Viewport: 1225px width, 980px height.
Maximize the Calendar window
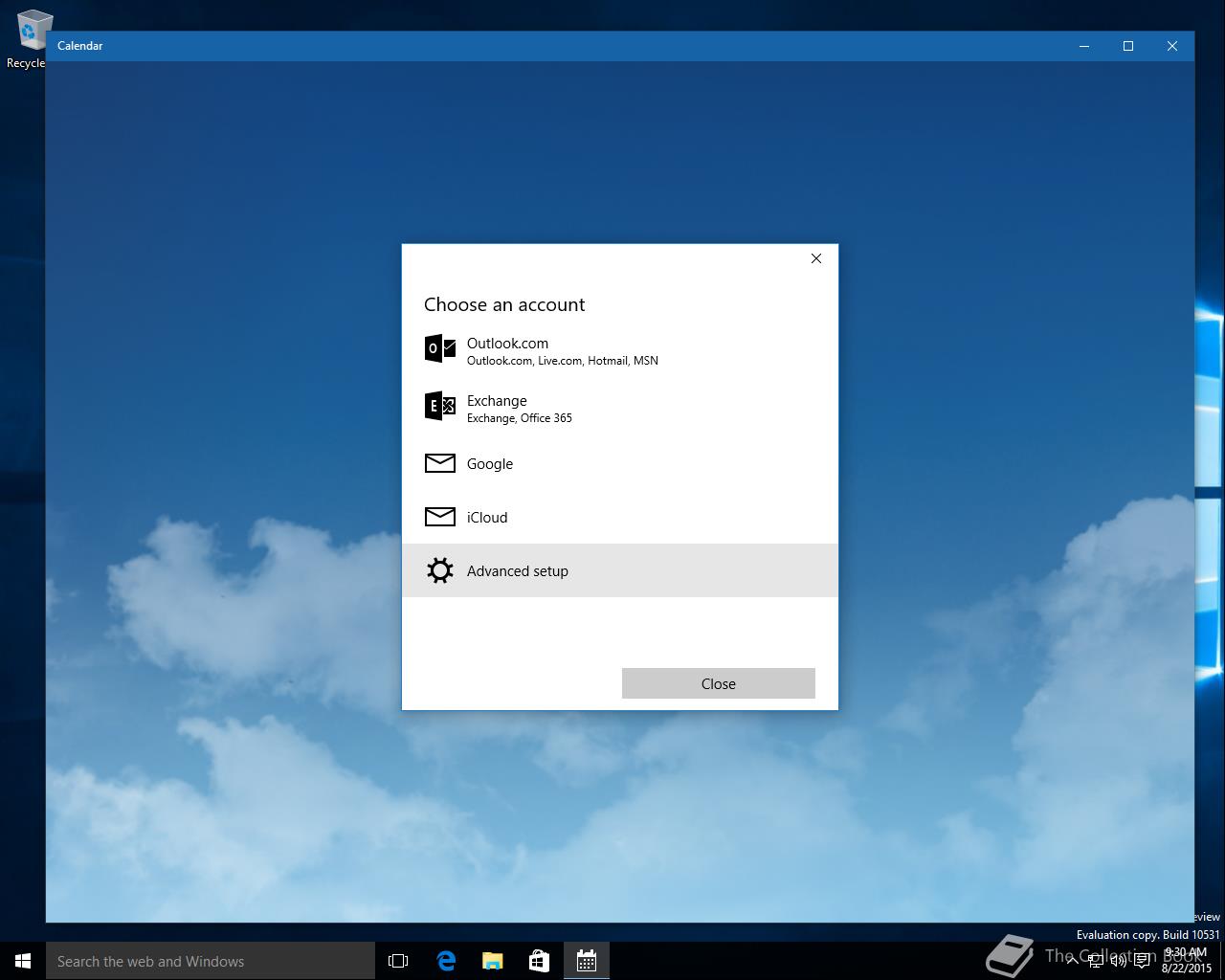coord(1128,46)
